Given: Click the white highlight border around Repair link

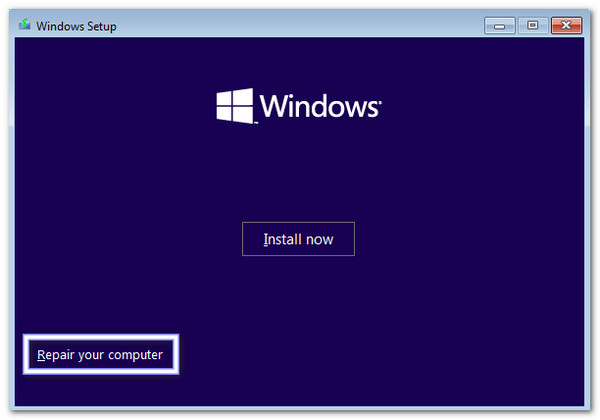Looking at the screenshot, I should 100,337.
